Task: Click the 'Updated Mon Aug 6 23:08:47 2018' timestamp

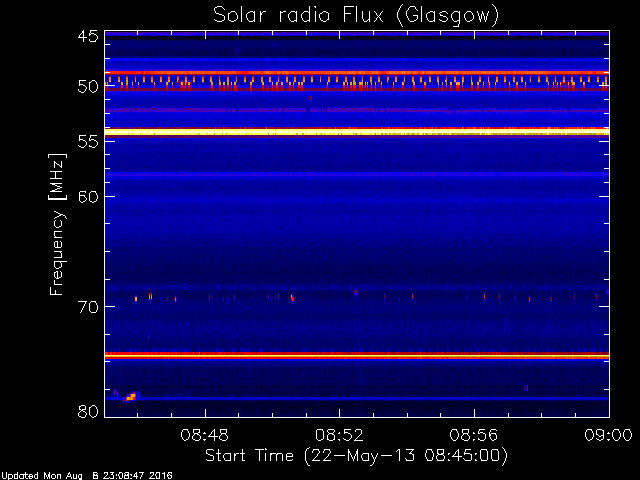Action: 87,476
